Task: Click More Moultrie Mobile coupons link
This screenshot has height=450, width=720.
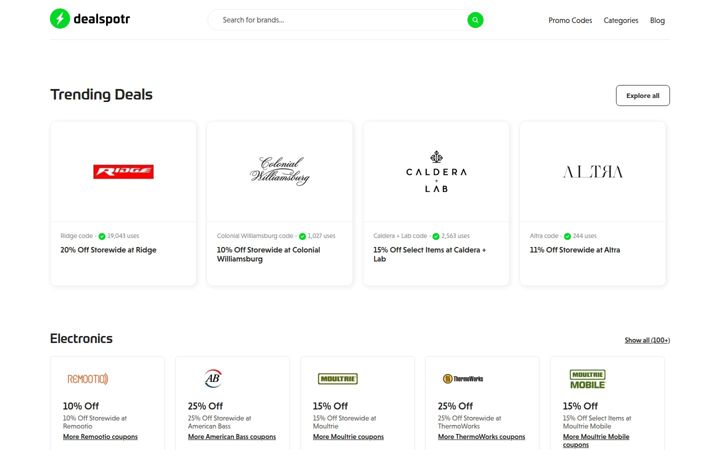Action: pos(596,440)
